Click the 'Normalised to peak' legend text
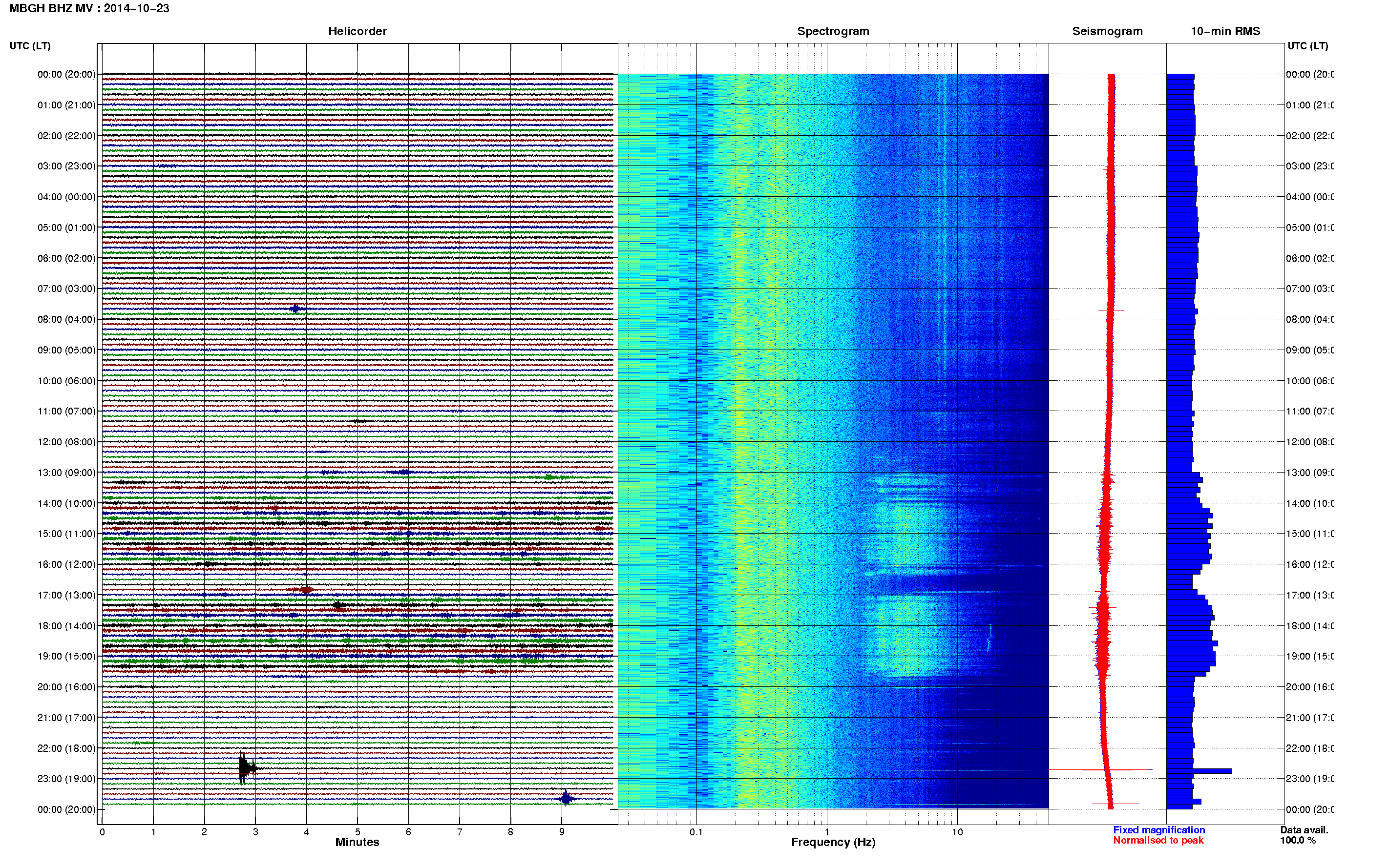This screenshot has width=1389, height=868. click(x=1158, y=841)
